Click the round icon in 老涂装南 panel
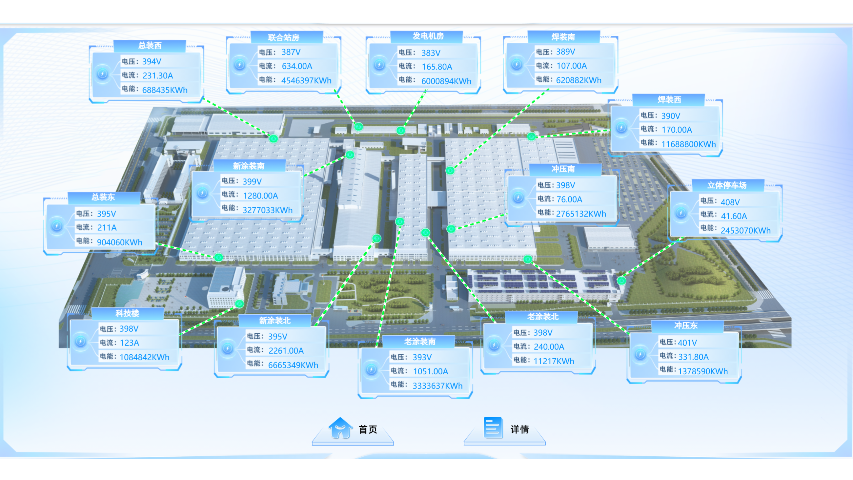The image size is (853, 480). point(372,371)
